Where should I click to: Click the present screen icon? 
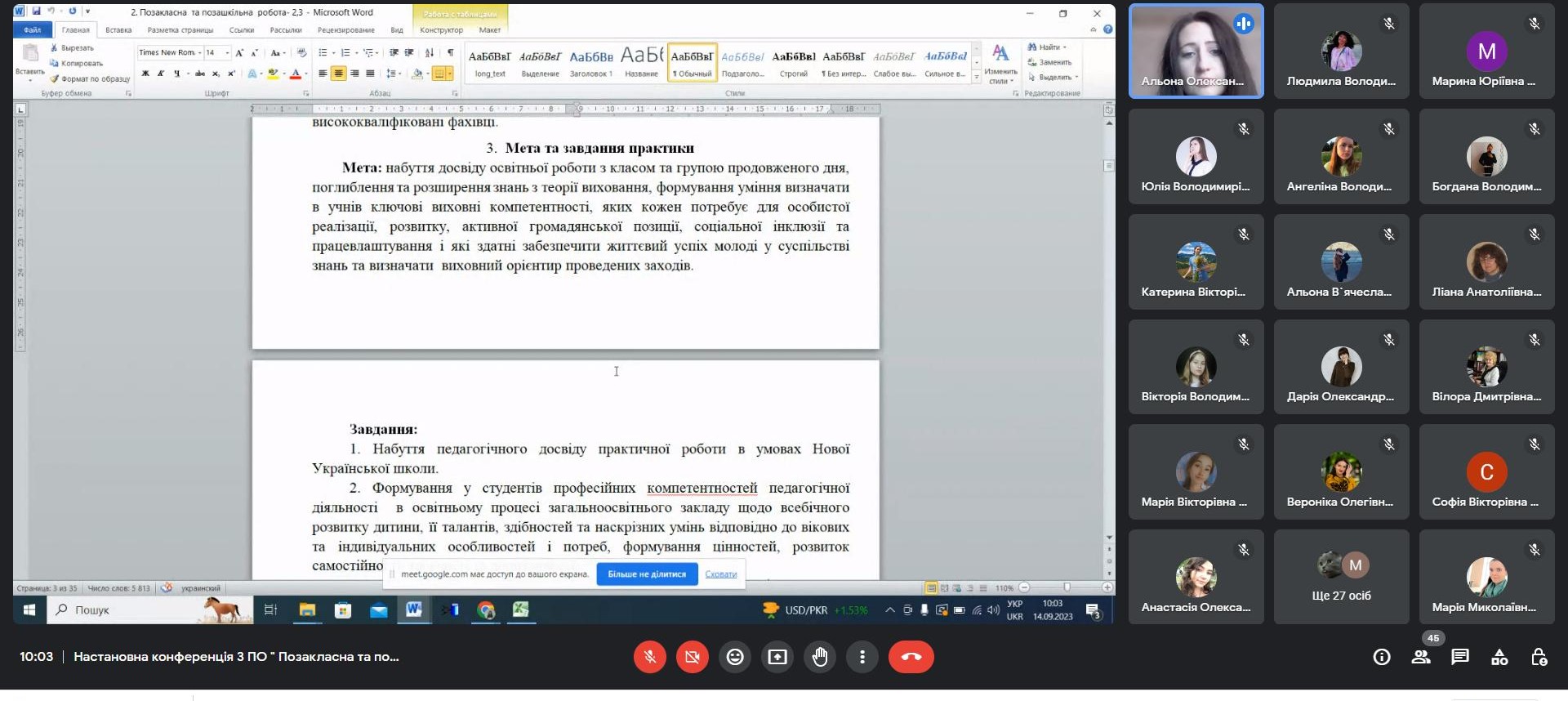777,657
